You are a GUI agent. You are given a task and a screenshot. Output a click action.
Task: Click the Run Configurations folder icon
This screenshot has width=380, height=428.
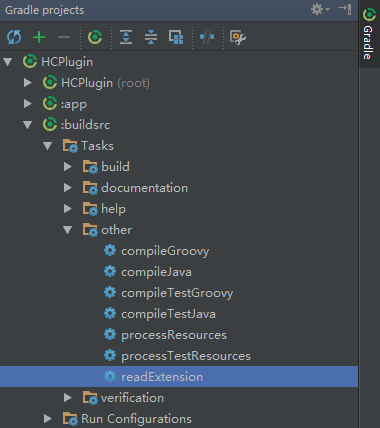tap(70, 419)
